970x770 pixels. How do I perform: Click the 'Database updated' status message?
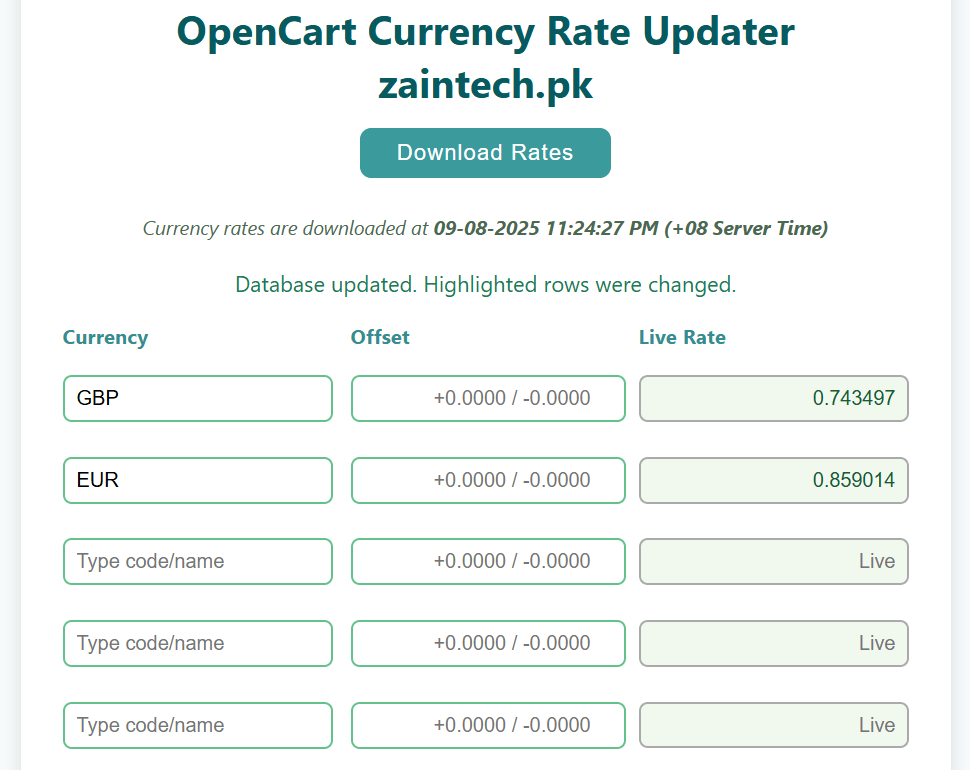click(x=485, y=285)
